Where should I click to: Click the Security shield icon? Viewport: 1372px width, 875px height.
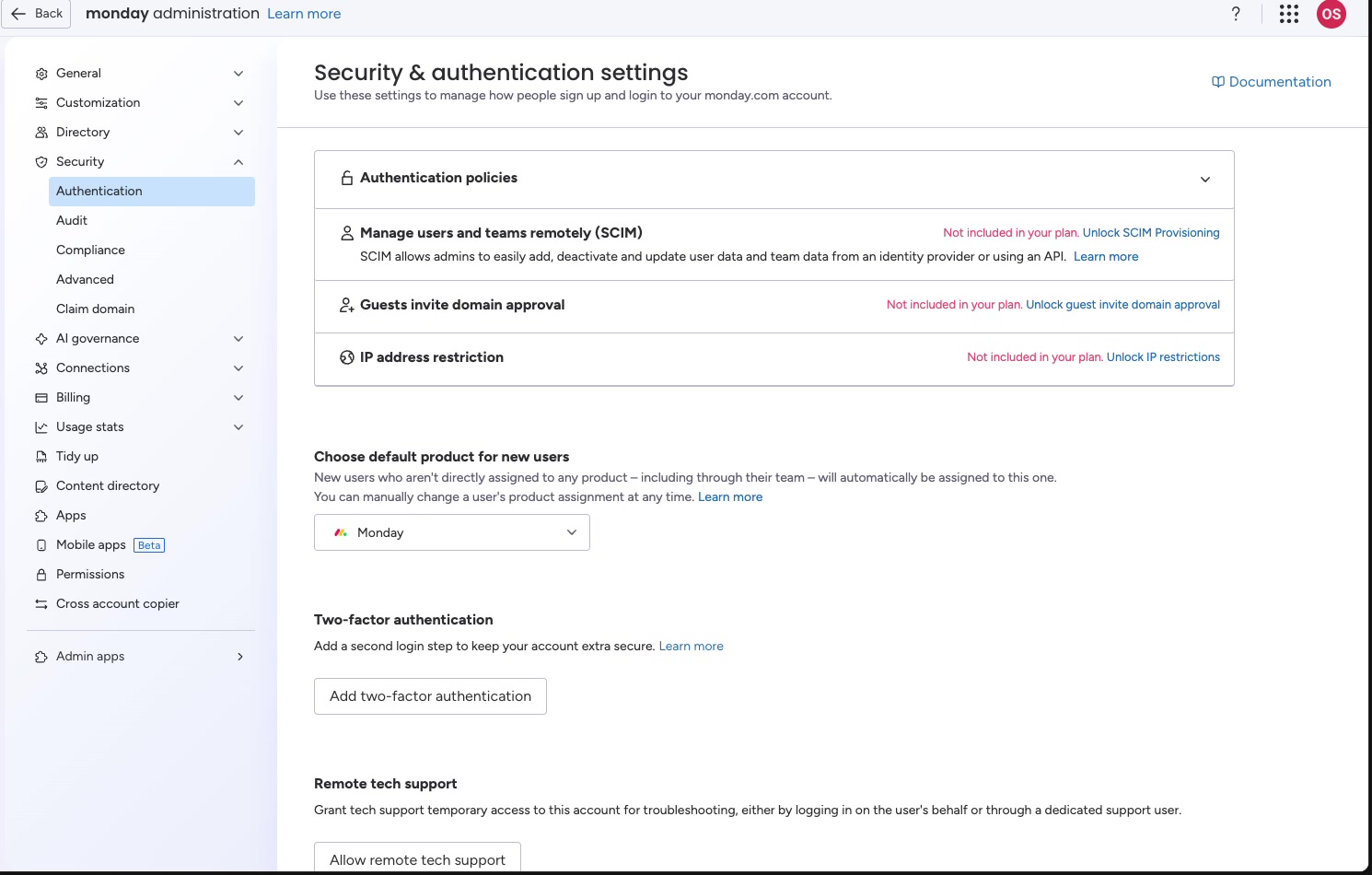(41, 162)
